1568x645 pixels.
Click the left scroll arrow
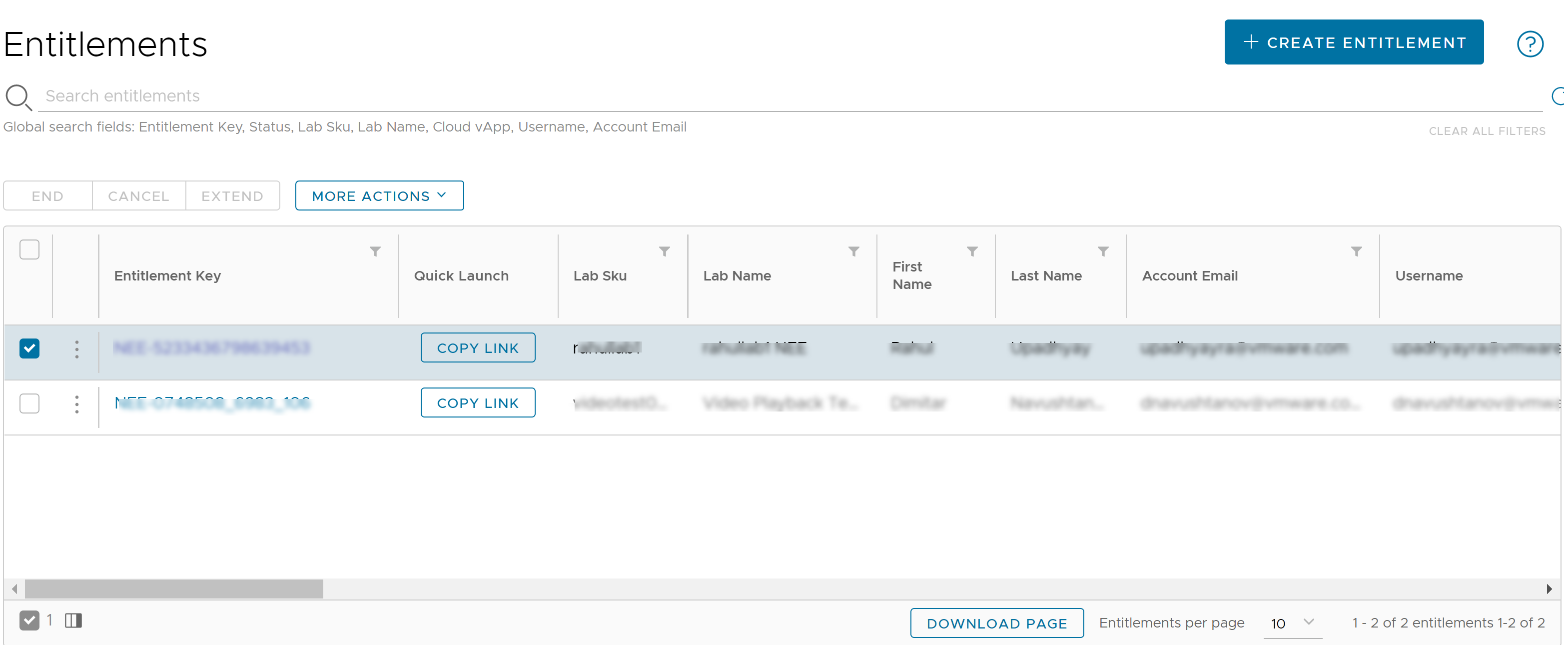coord(14,588)
